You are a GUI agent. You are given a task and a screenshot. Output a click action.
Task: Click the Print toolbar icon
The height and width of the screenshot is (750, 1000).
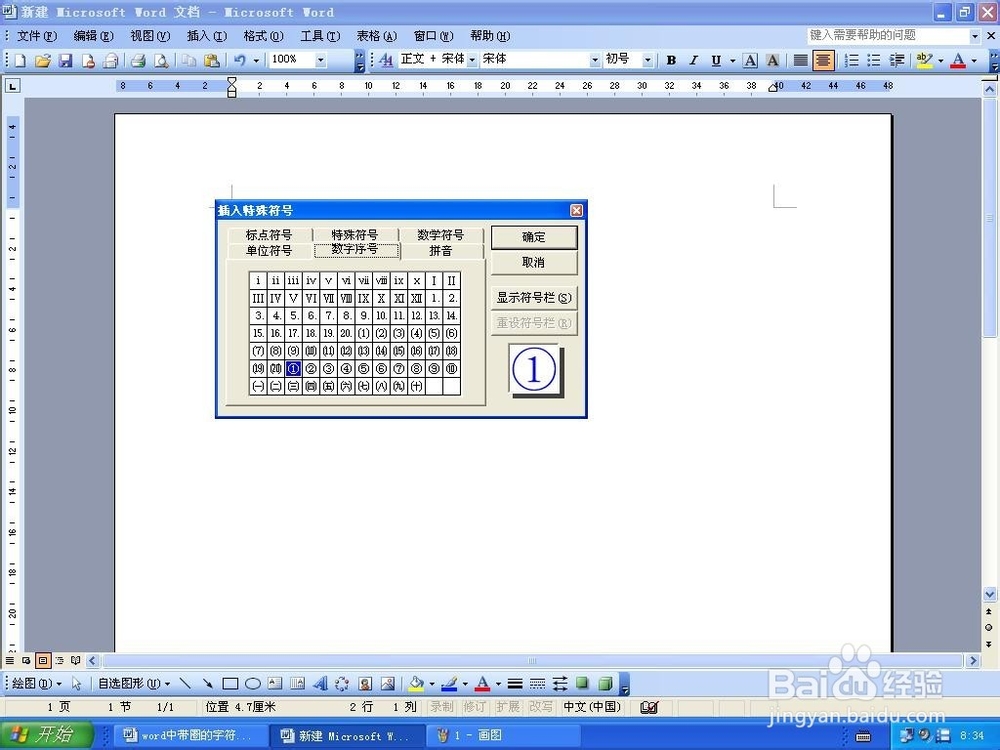coord(138,61)
